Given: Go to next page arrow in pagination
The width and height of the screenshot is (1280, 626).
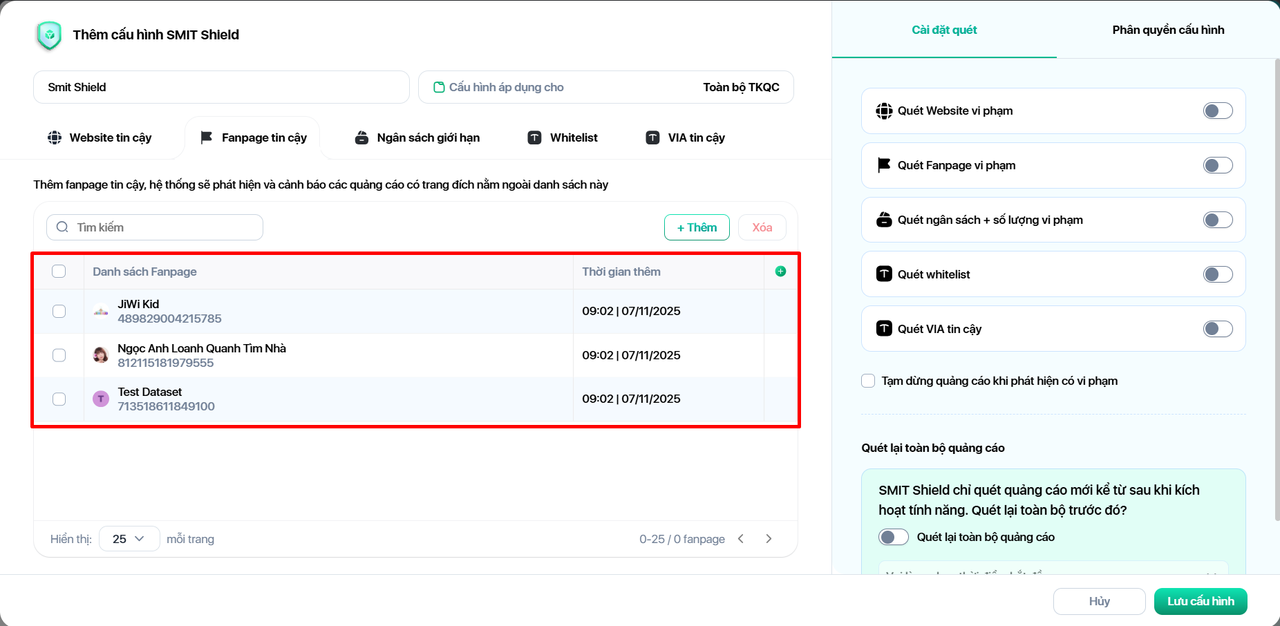Looking at the screenshot, I should [x=769, y=539].
